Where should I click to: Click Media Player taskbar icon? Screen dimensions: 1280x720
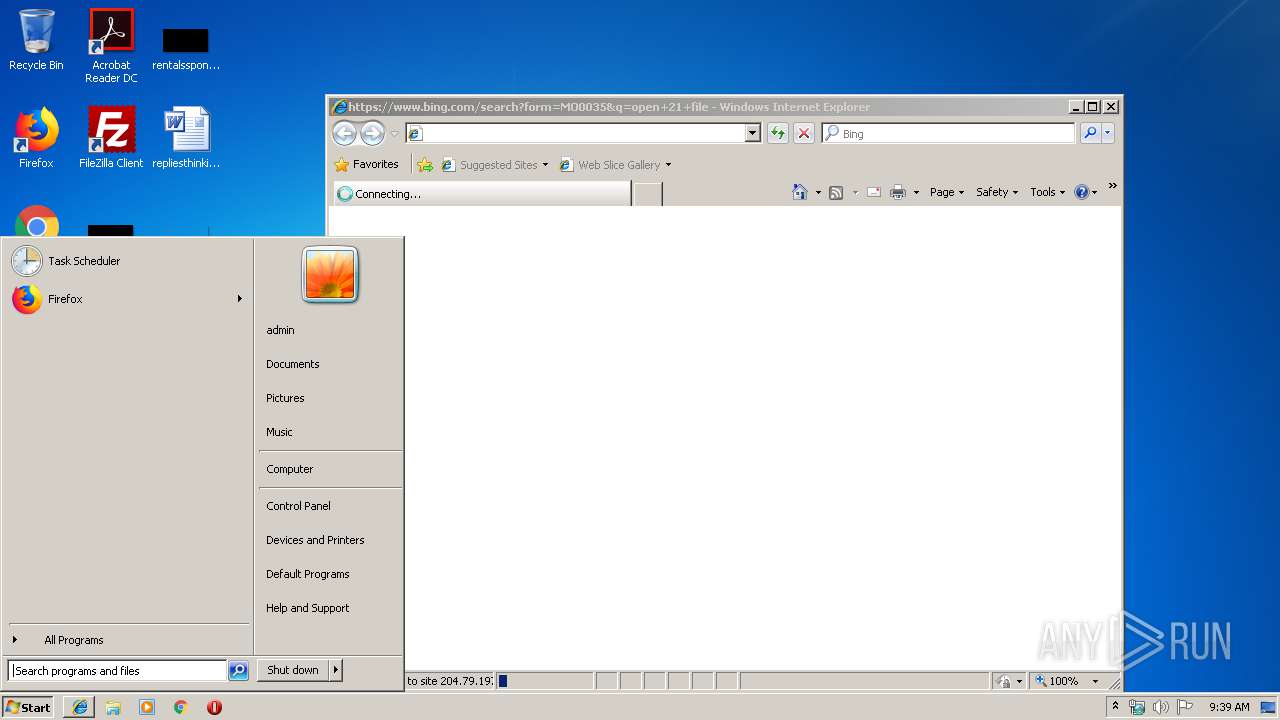coord(147,707)
